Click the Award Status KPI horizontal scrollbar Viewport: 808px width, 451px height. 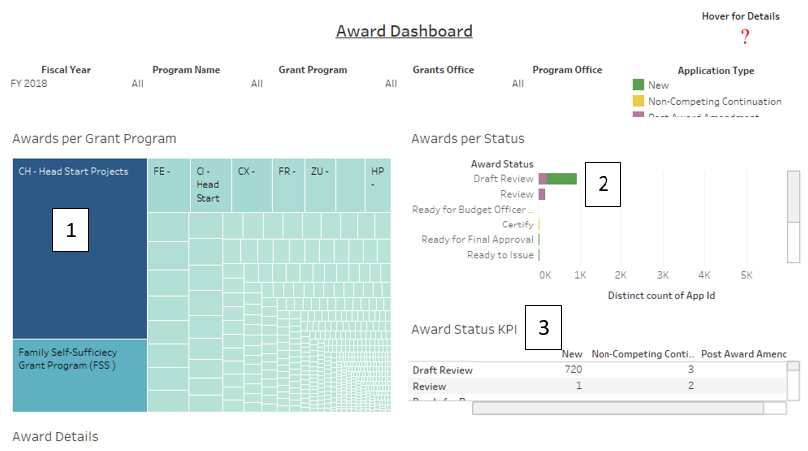[616, 407]
